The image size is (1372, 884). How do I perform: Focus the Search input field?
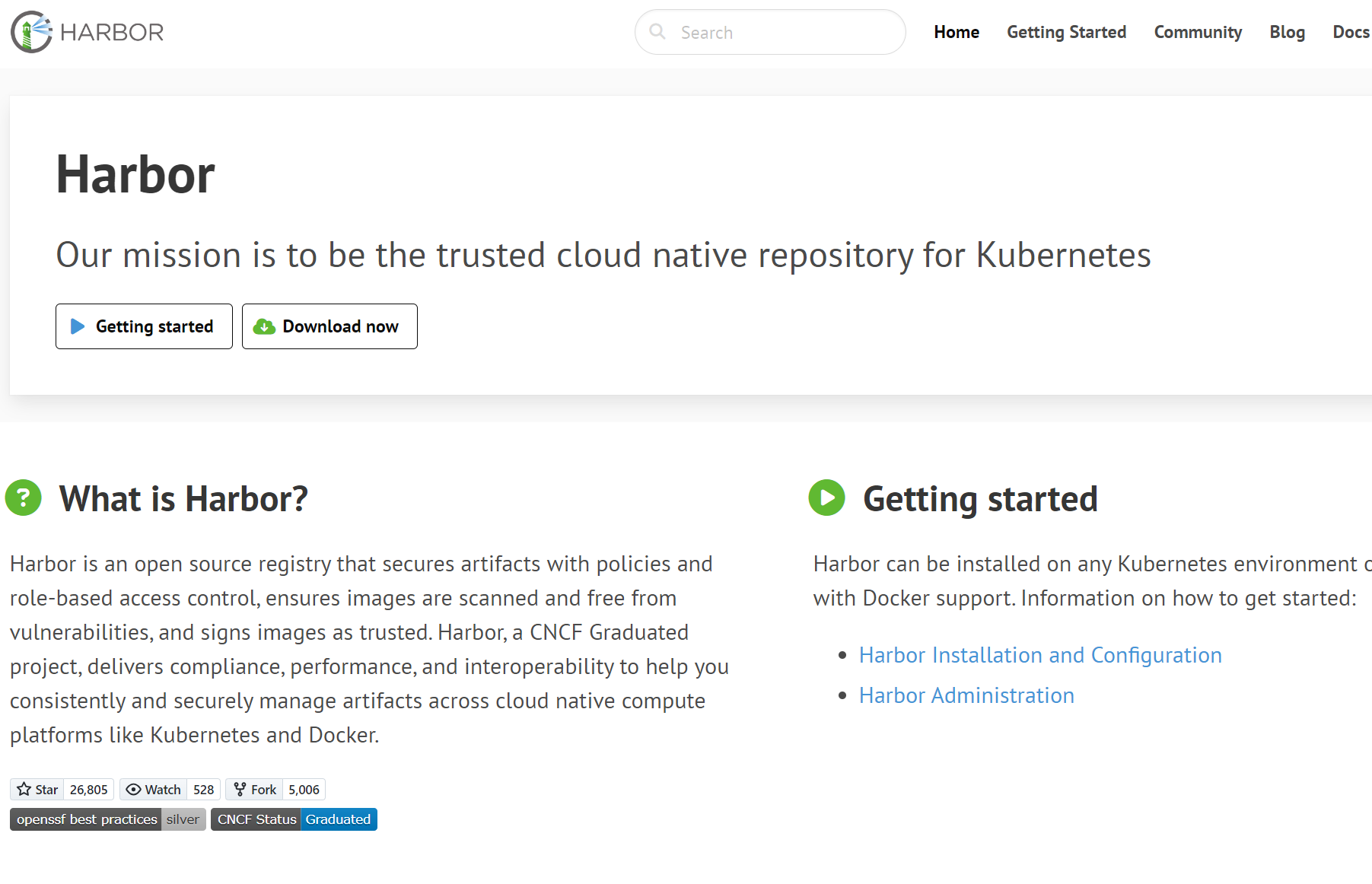point(770,32)
